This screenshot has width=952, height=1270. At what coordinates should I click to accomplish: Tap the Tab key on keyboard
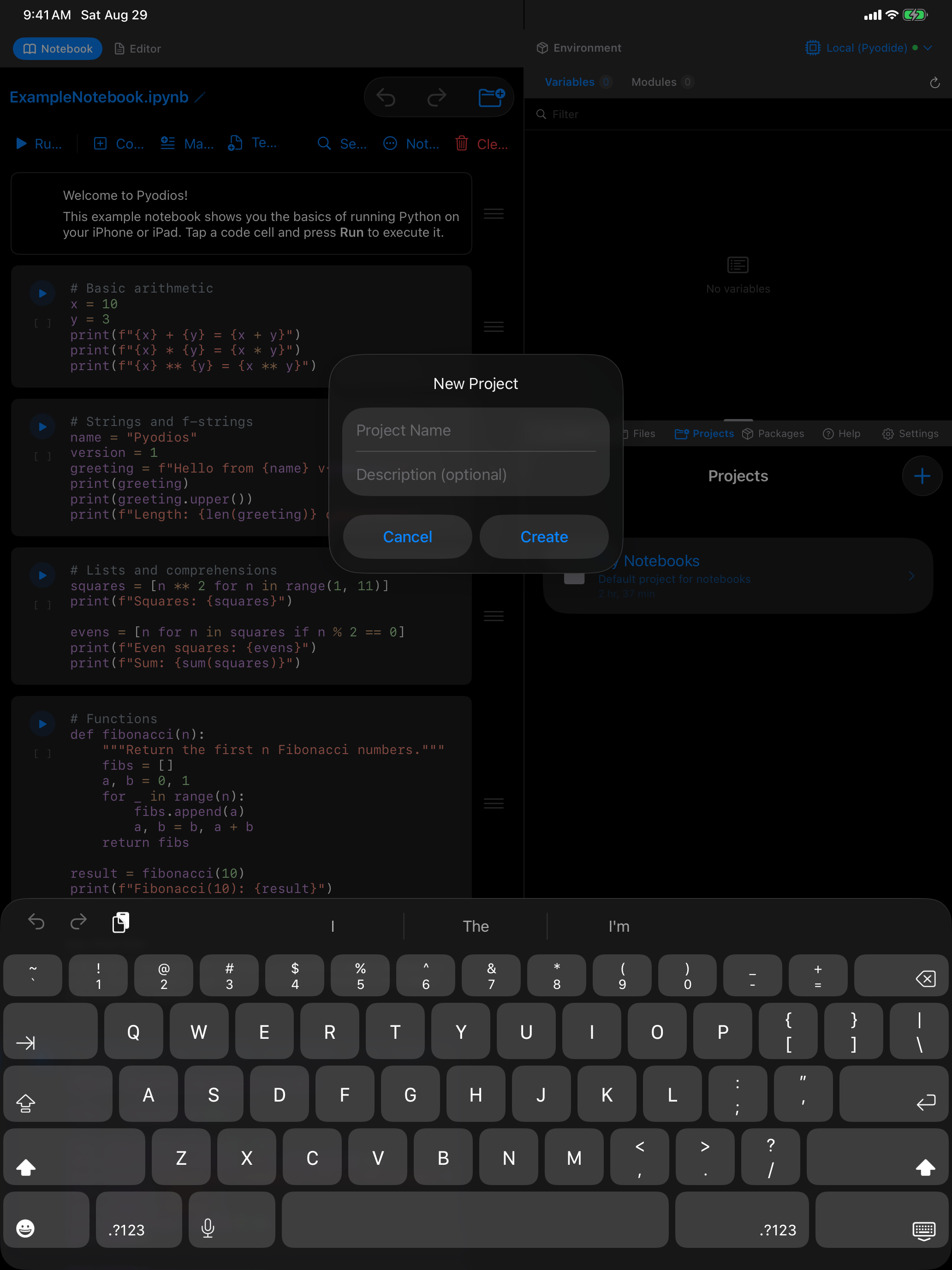pos(50,1031)
